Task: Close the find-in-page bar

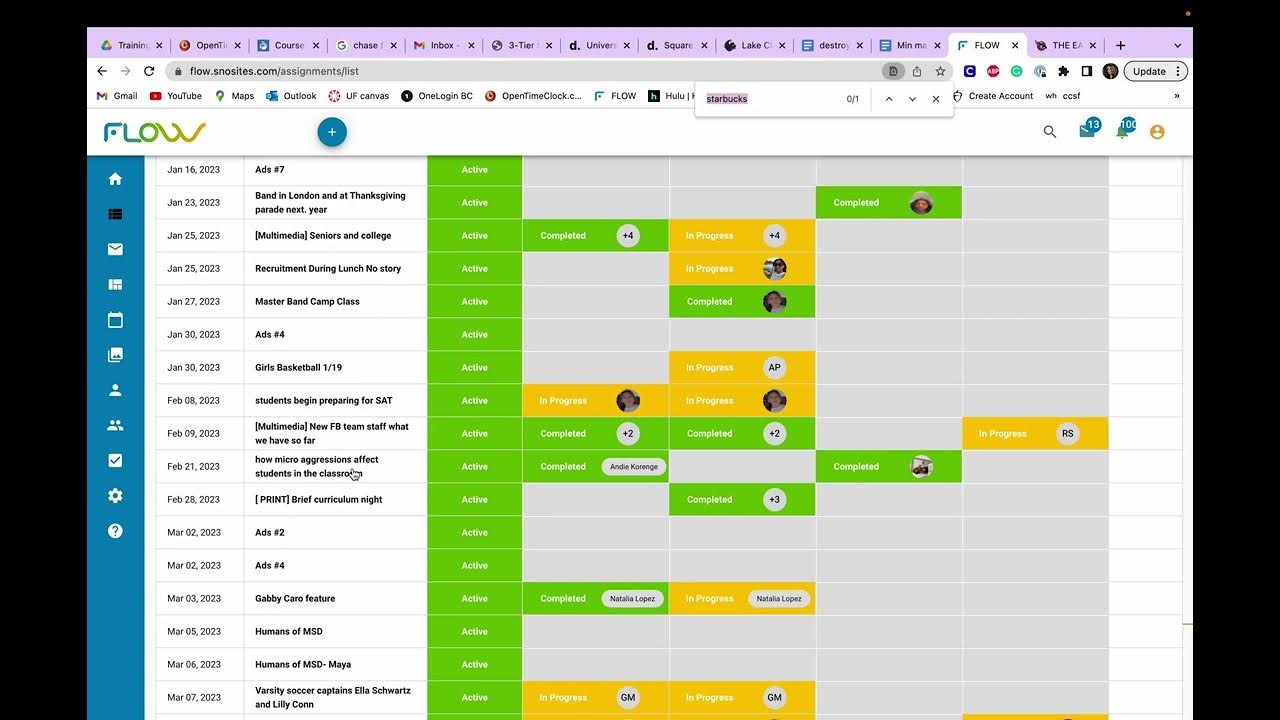Action: pos(936,99)
